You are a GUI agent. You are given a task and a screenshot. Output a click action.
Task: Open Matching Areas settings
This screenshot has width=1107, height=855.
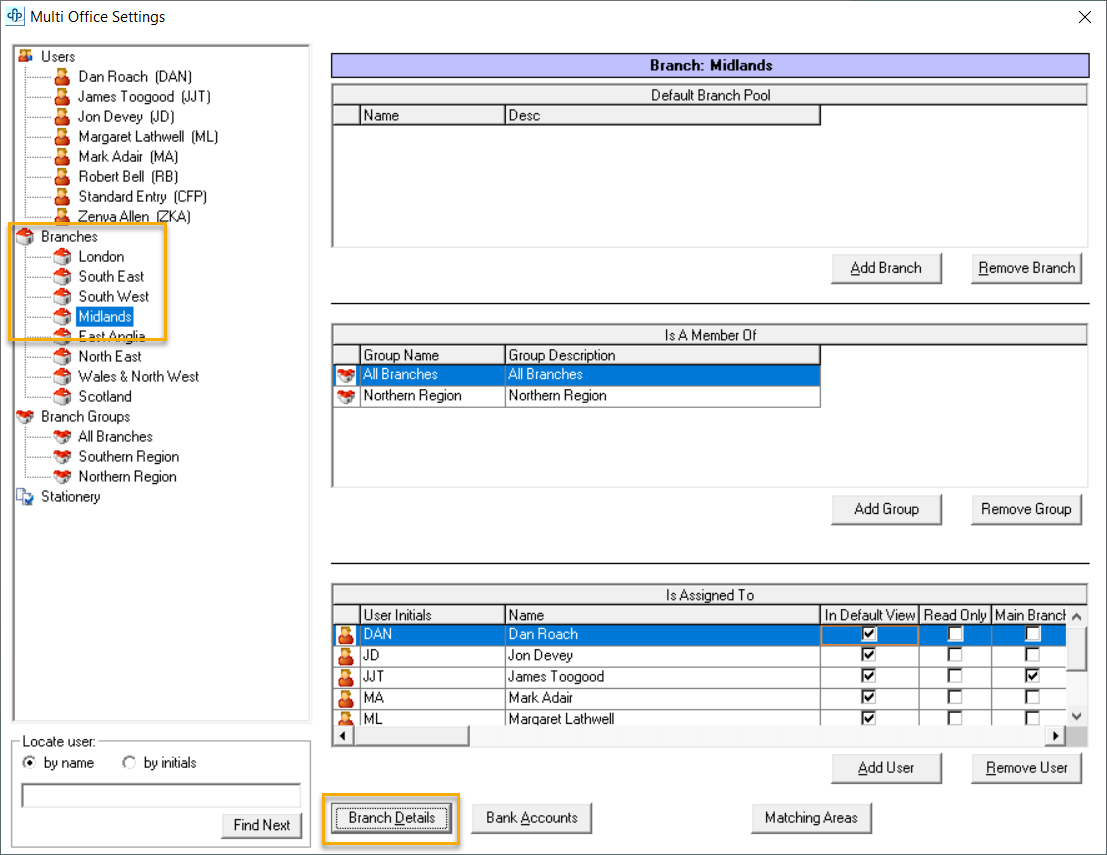point(811,818)
